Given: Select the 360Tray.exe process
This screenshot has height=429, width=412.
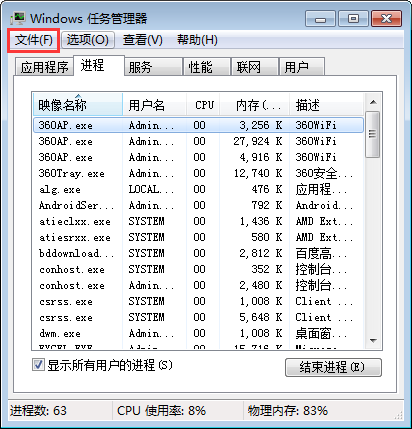Looking at the screenshot, I should [198, 173].
